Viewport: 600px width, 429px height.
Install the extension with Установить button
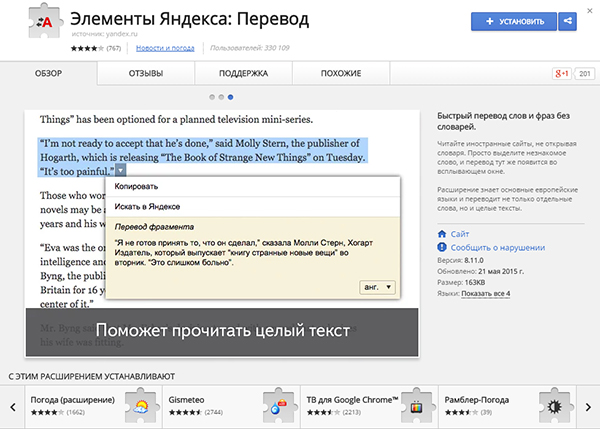coord(514,21)
